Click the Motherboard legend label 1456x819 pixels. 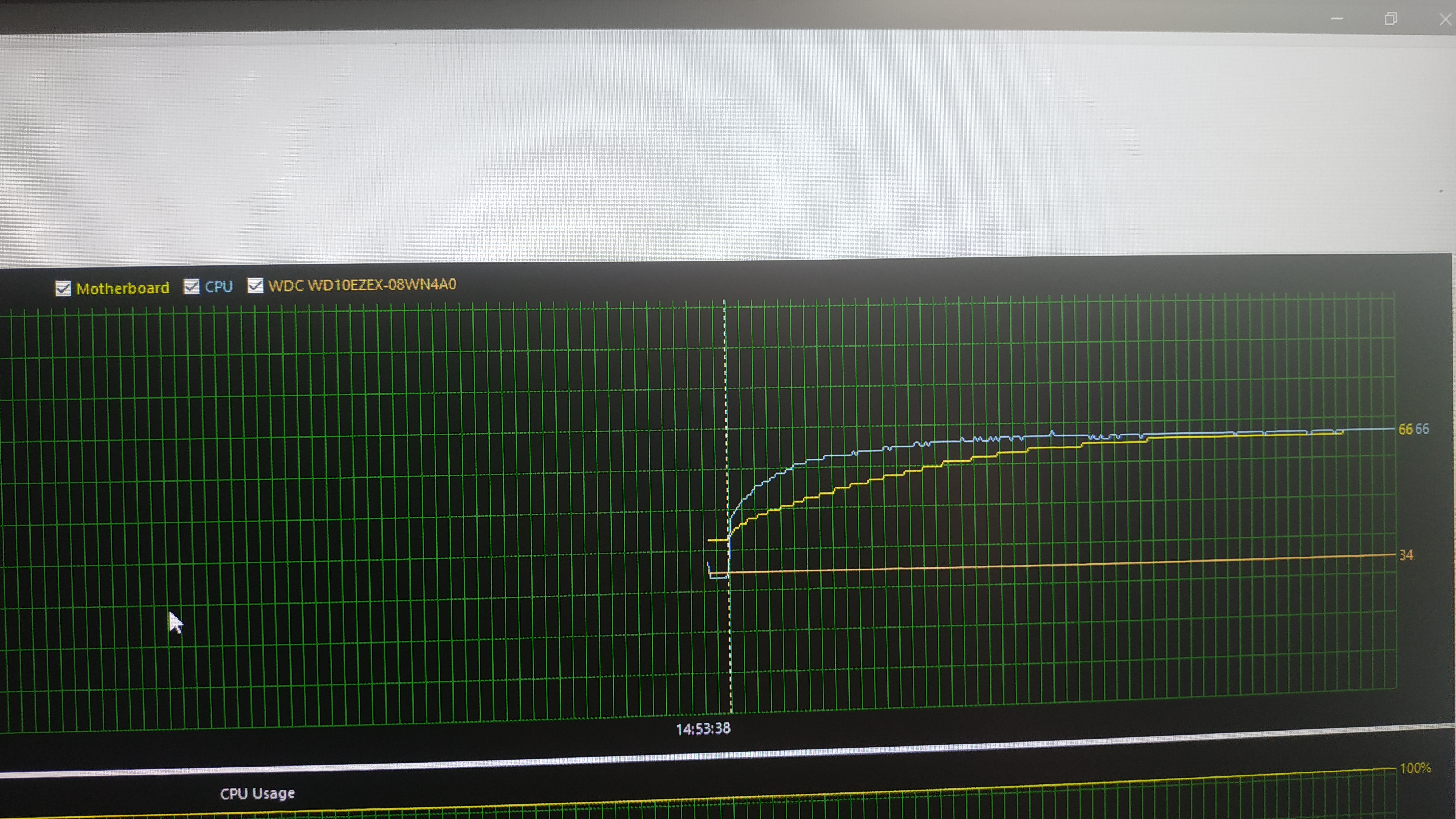tap(123, 288)
